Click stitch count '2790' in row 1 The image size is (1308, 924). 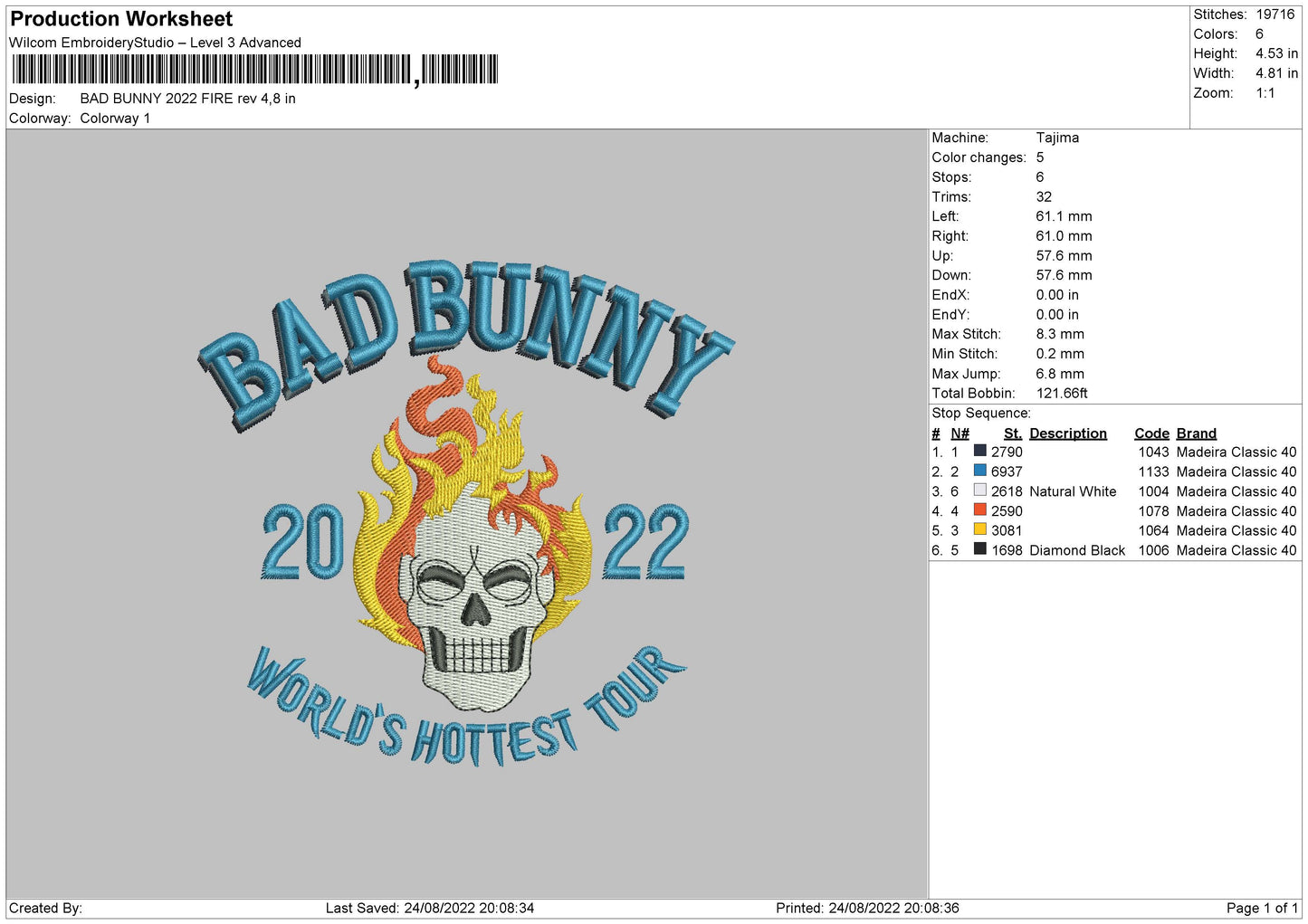tap(1007, 452)
